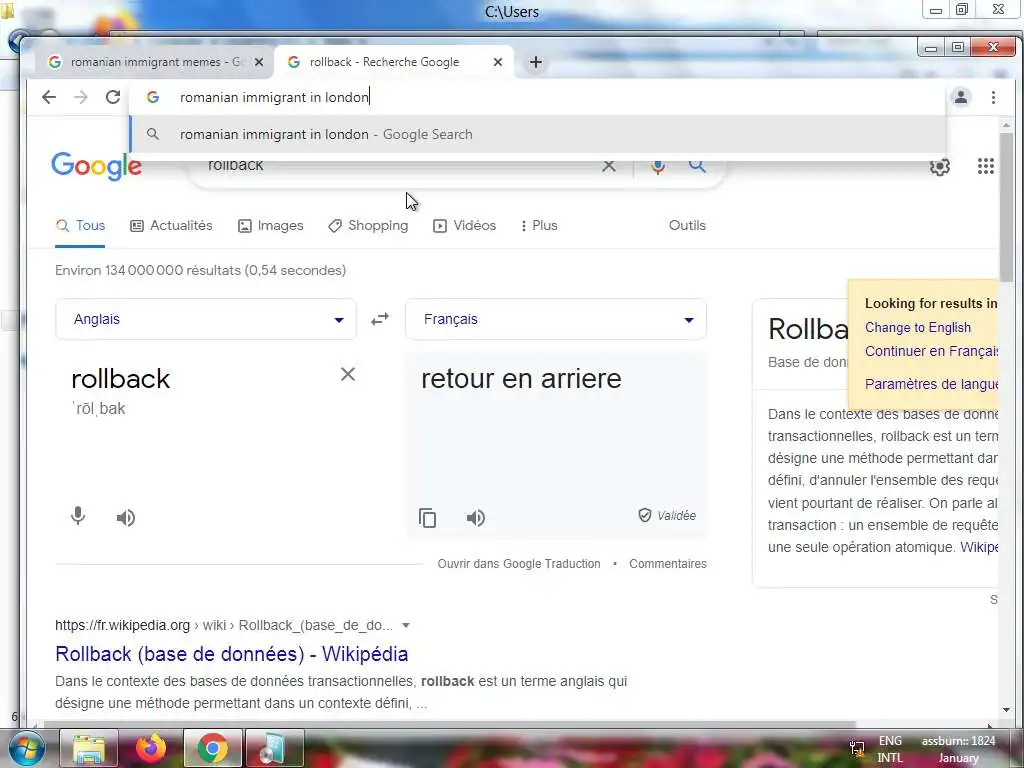
Task: Switch to the Shopping tab
Action: 368,225
